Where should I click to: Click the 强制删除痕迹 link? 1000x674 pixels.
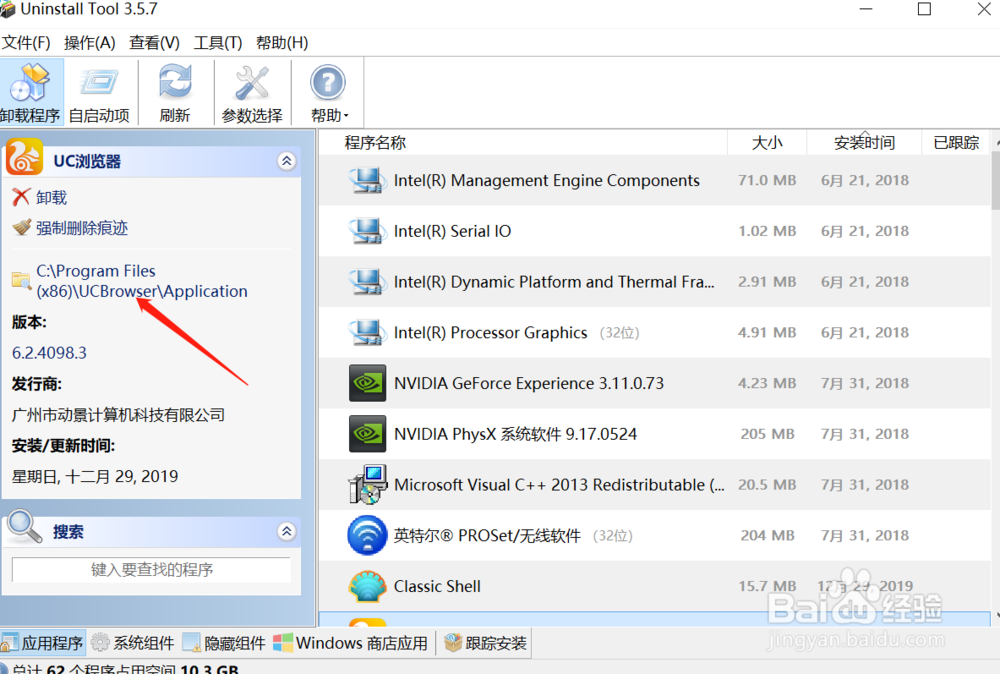pos(82,228)
